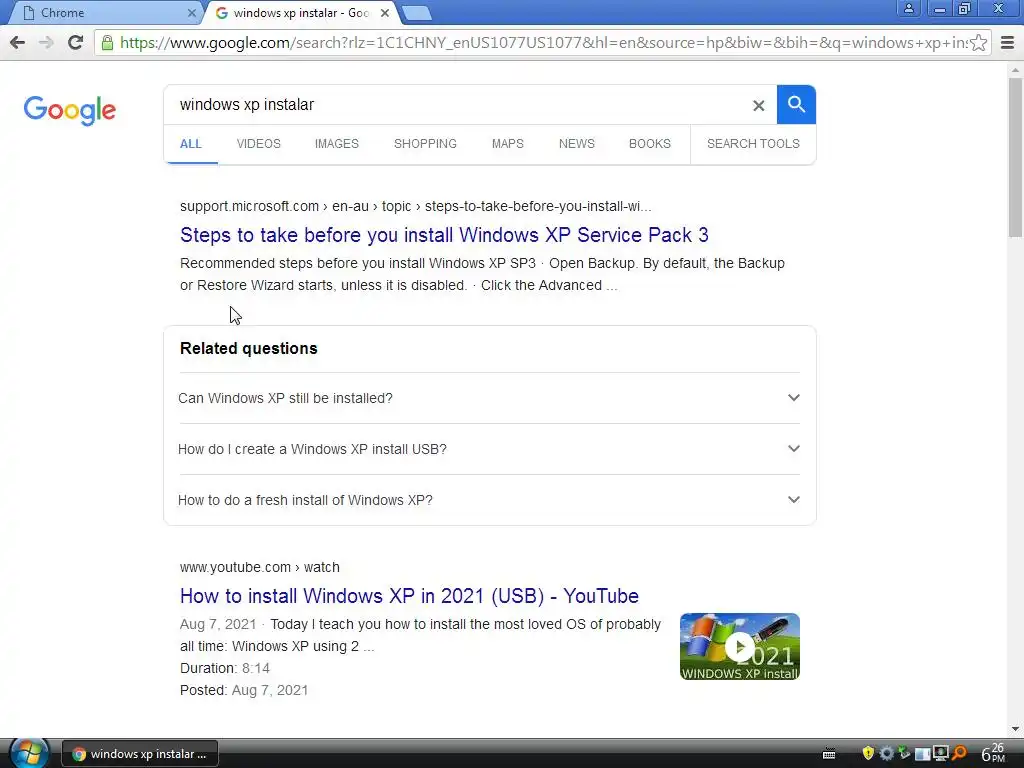Screen dimensions: 1024x768
Task: Click inside the Google search input field
Action: (x=457, y=104)
